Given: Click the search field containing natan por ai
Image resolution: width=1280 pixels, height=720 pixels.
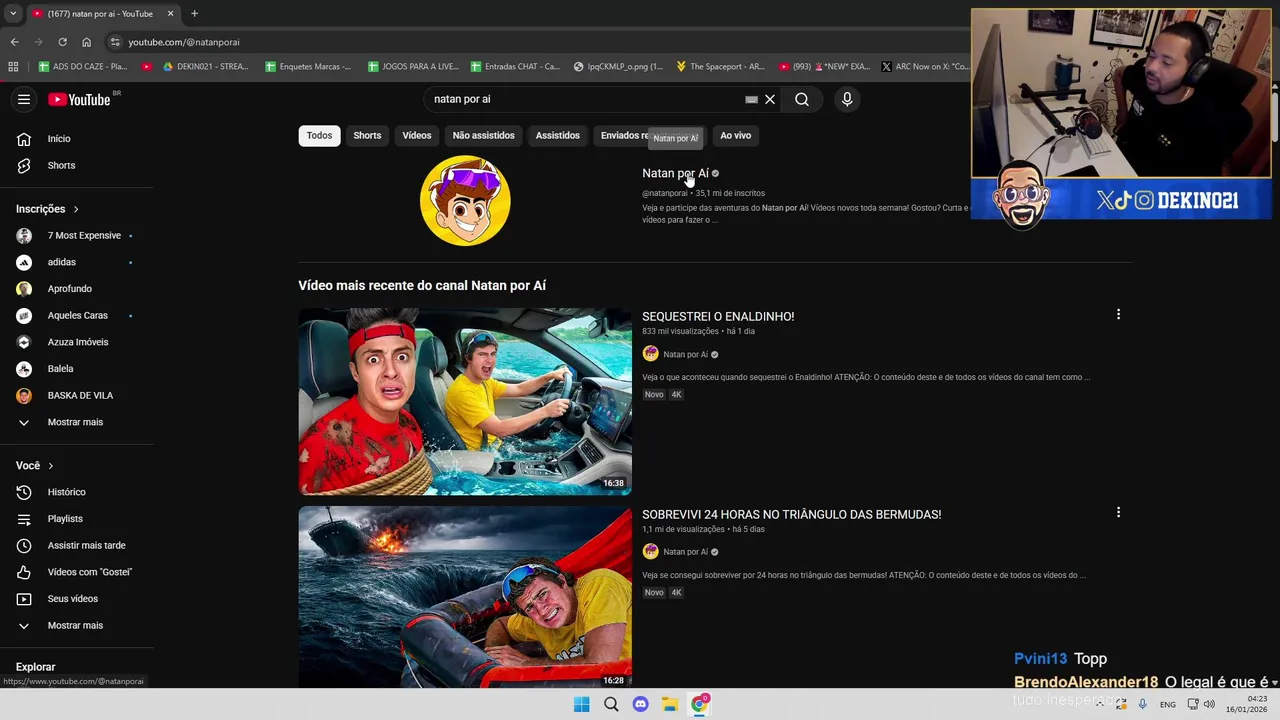Looking at the screenshot, I should tap(585, 99).
